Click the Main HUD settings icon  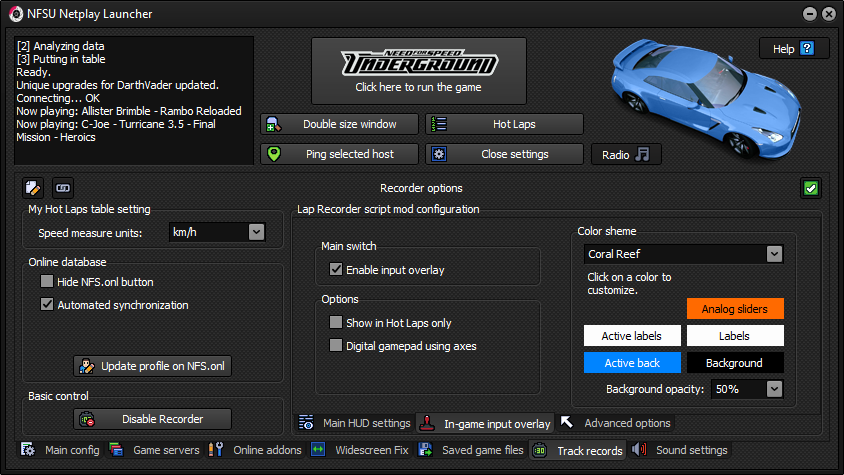(306, 423)
